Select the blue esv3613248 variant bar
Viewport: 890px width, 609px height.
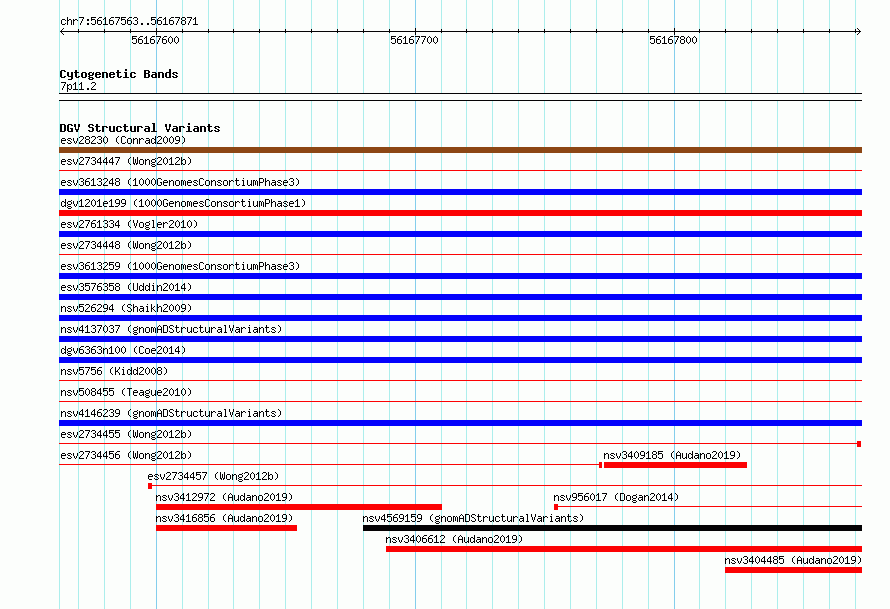click(460, 192)
